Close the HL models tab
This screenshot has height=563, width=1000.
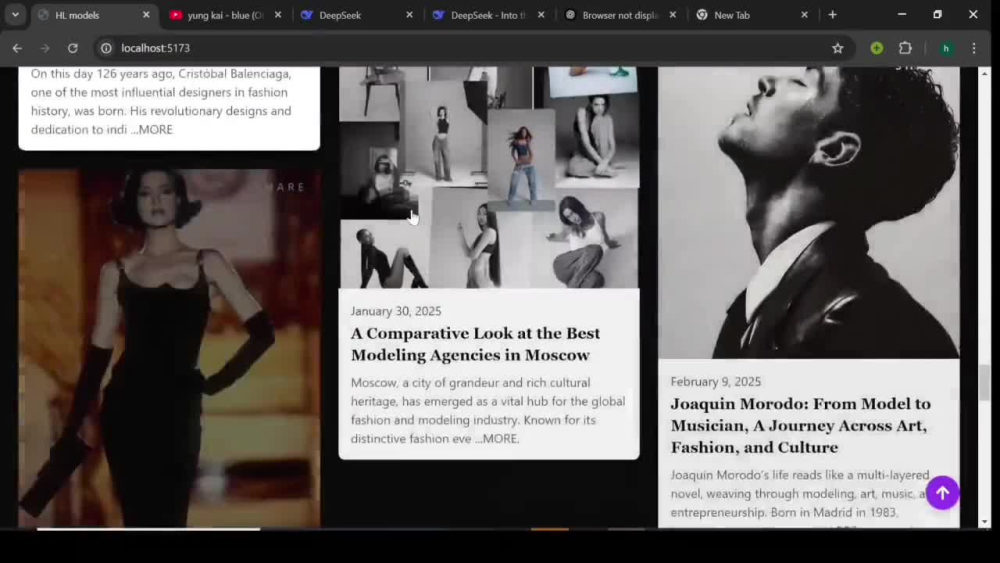point(146,15)
